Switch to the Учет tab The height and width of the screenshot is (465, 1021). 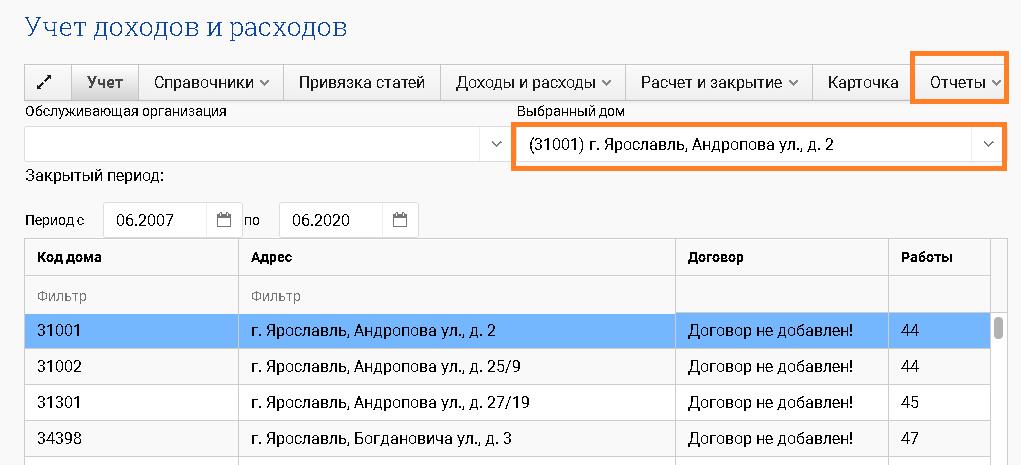point(104,83)
